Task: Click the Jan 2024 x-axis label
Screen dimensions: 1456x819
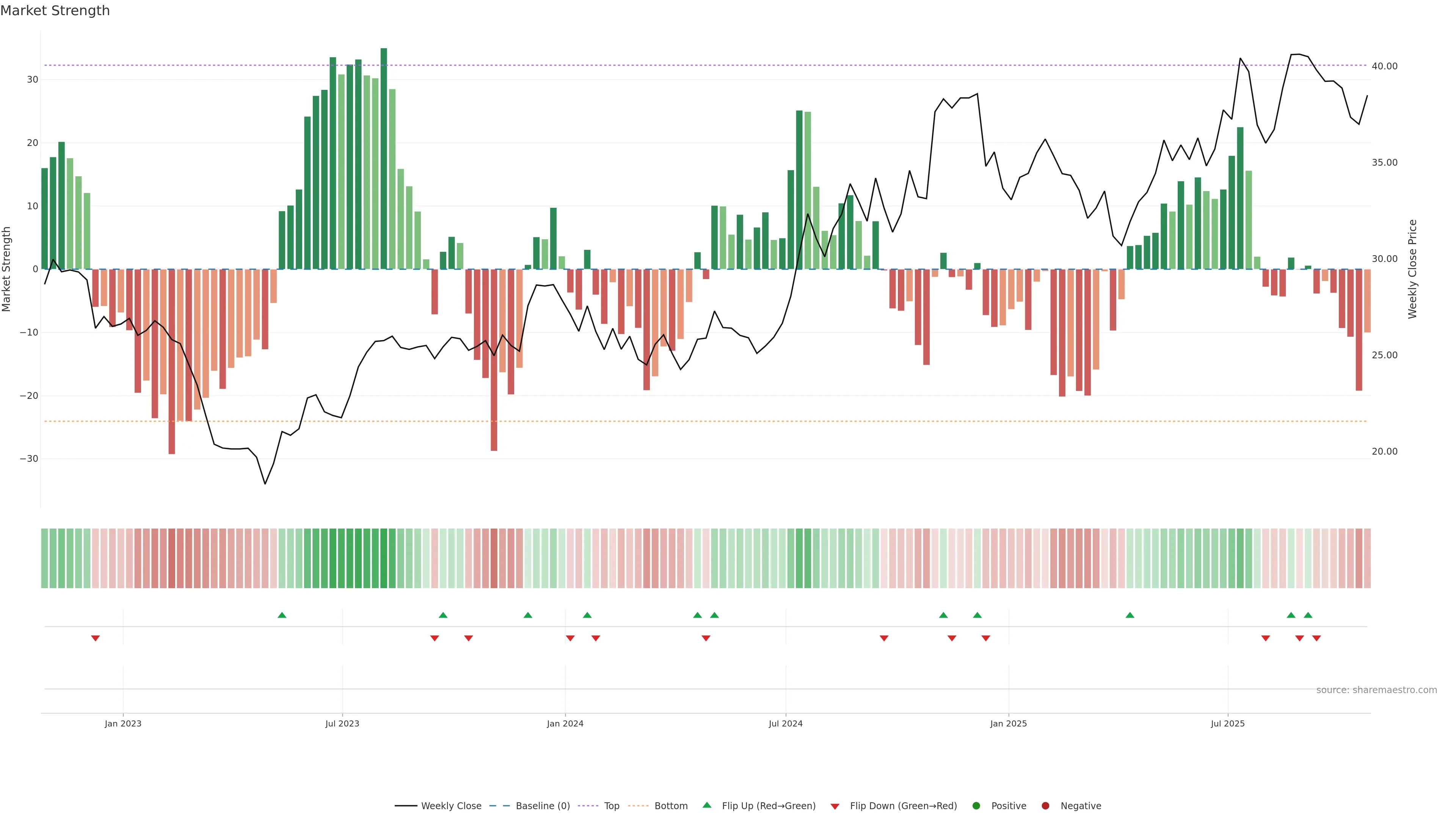Action: (x=565, y=723)
